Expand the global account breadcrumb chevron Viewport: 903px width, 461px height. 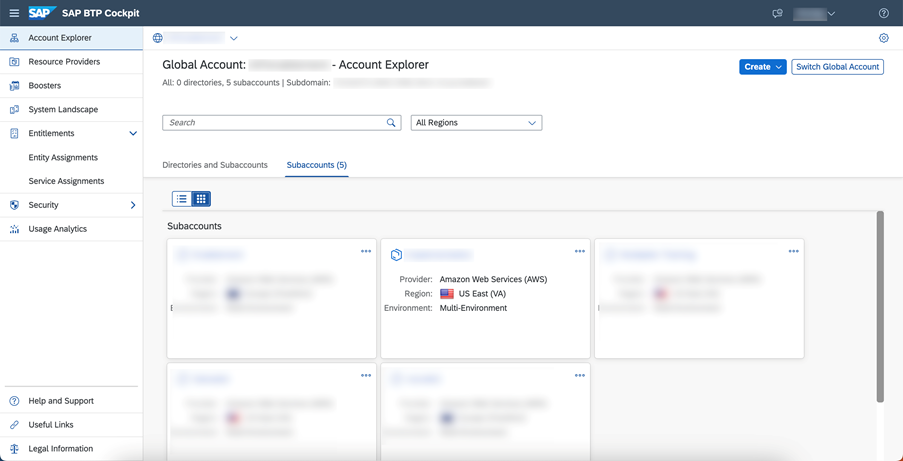[x=233, y=39]
